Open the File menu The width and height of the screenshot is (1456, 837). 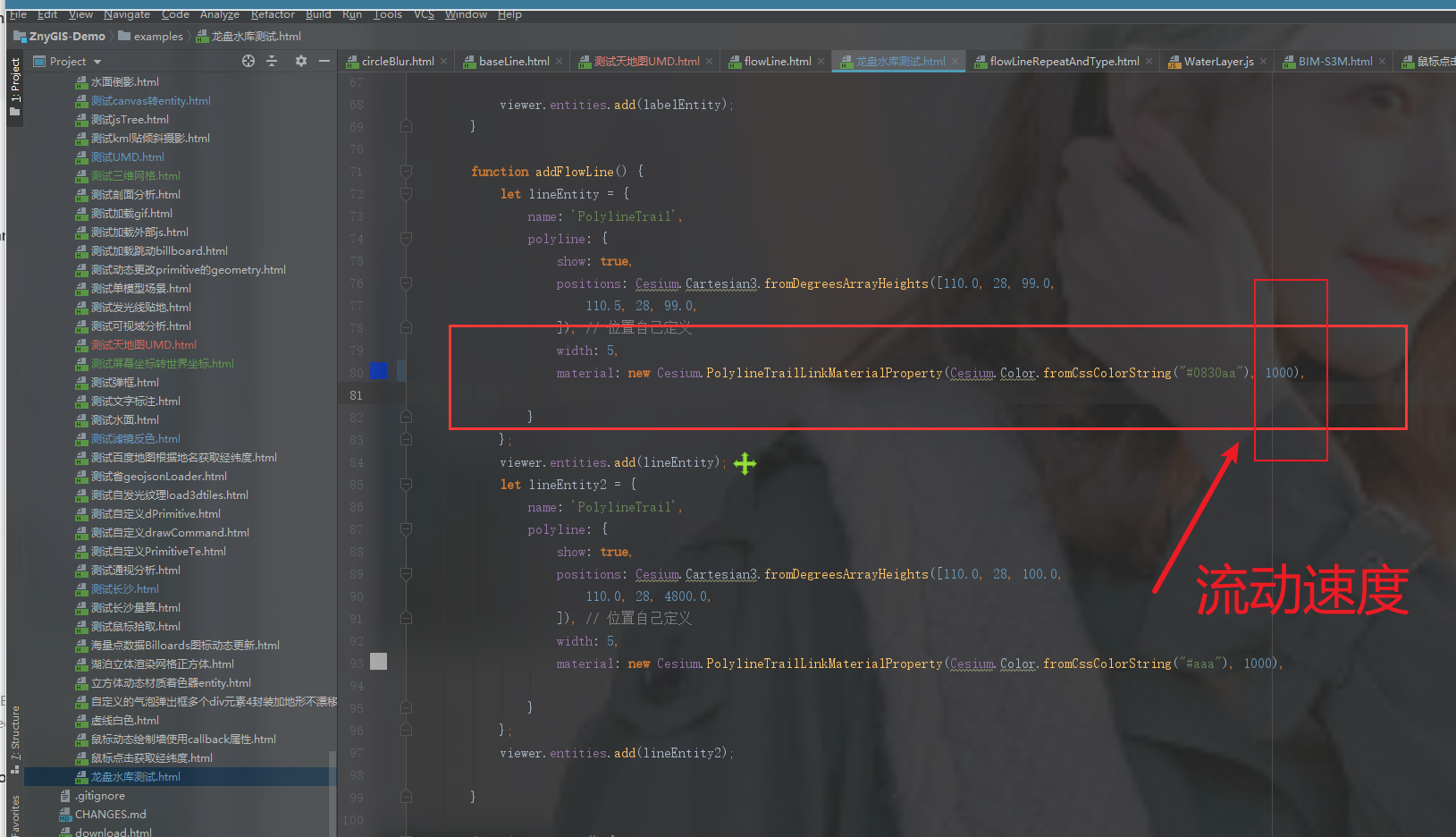click(18, 14)
